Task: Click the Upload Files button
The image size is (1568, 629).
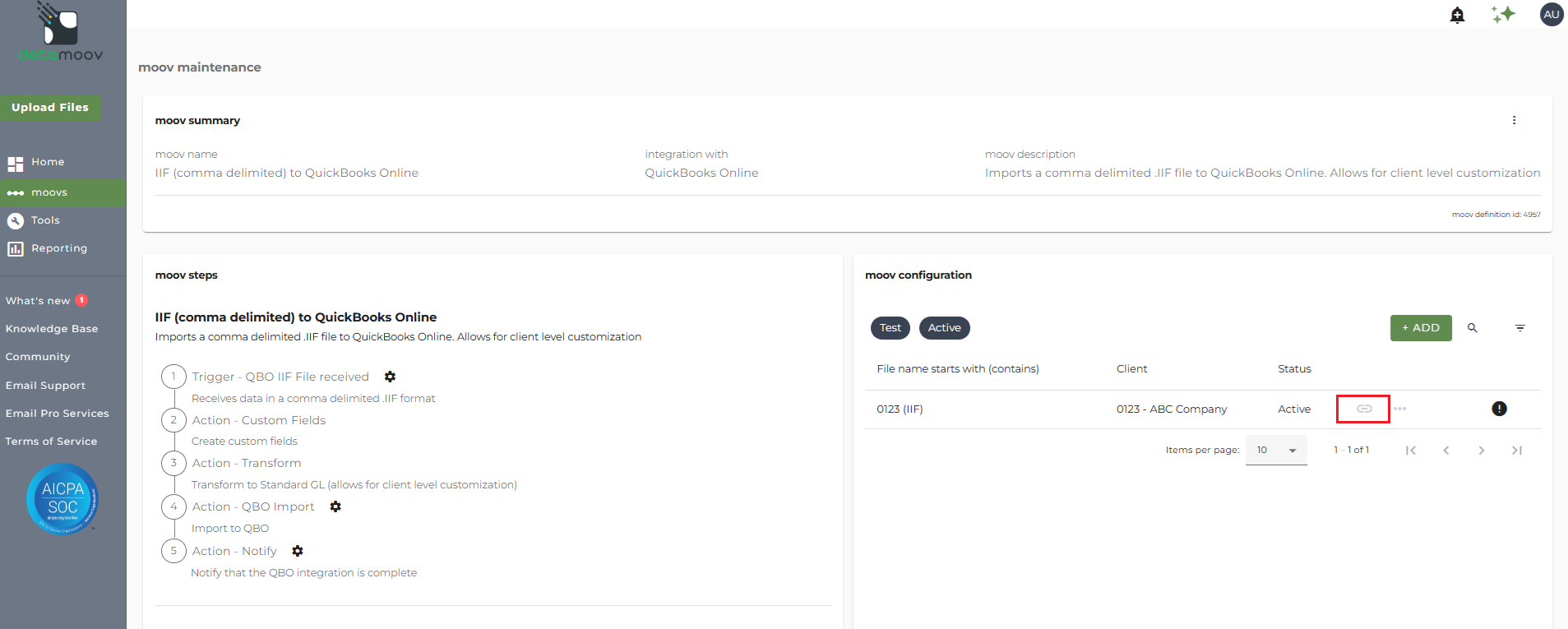Action: pos(50,108)
